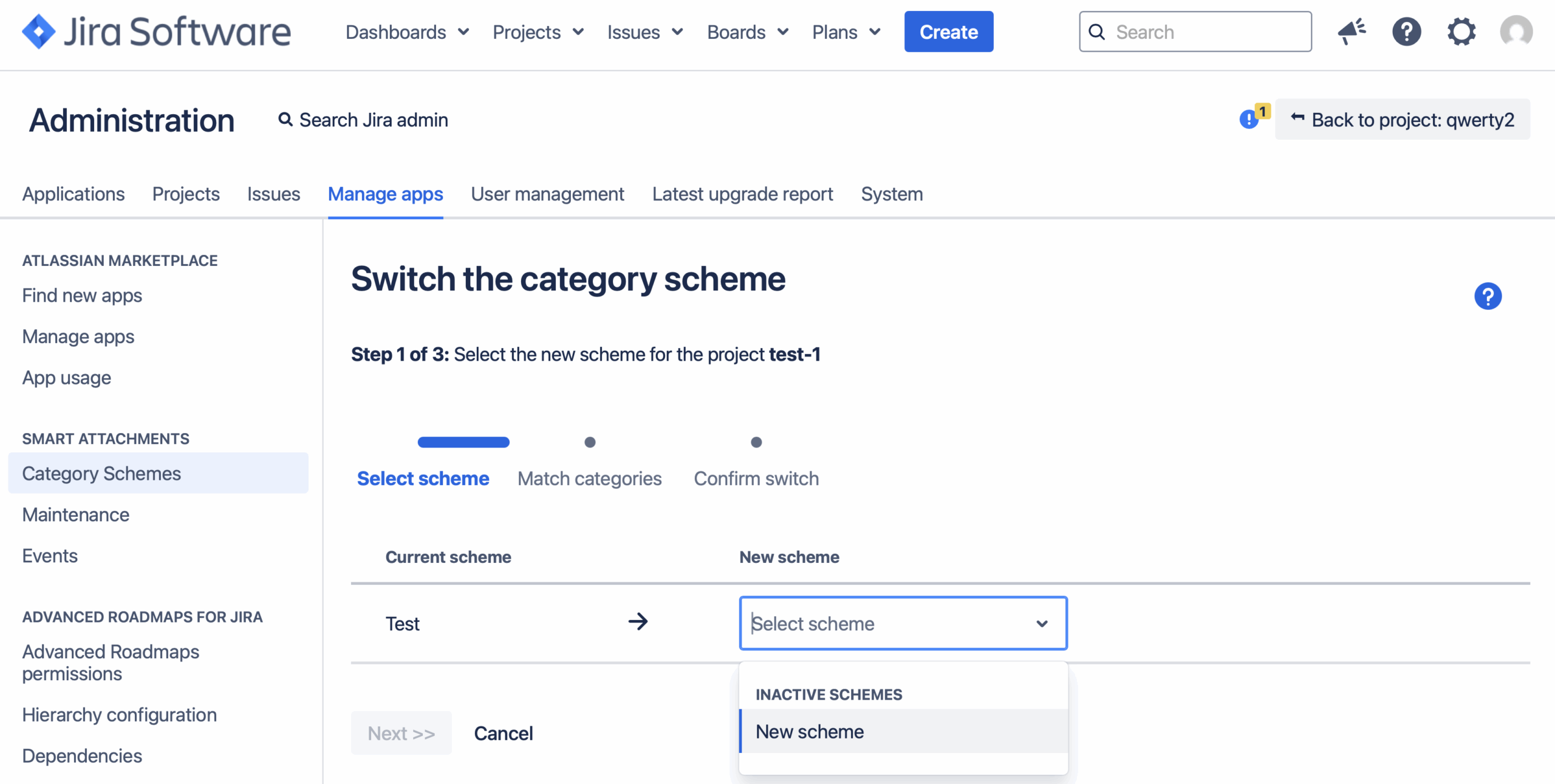Open the Select scheme dropdown arrow
This screenshot has height=784, width=1555.
(x=1042, y=624)
